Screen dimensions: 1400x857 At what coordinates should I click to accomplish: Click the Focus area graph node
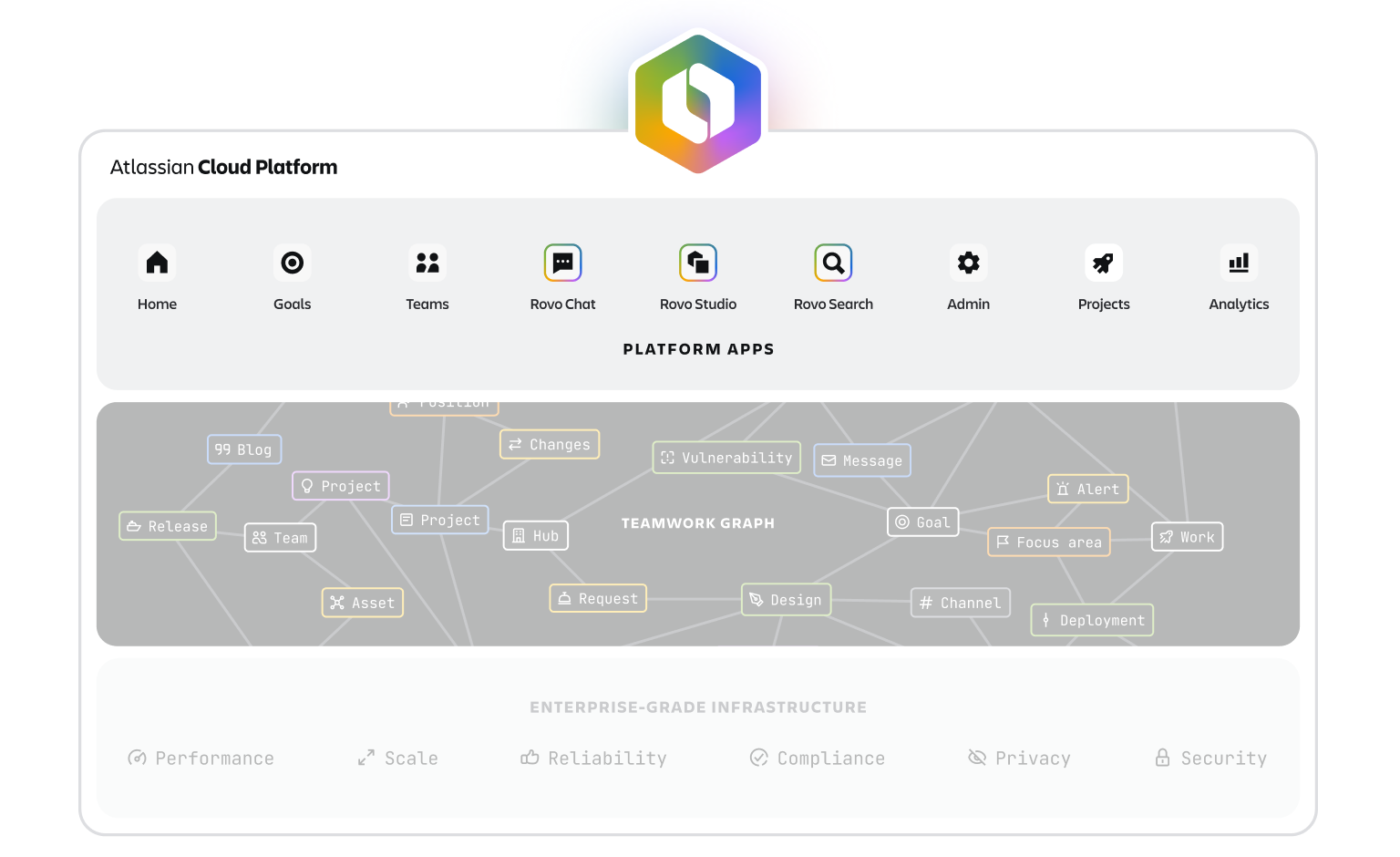pos(1048,542)
